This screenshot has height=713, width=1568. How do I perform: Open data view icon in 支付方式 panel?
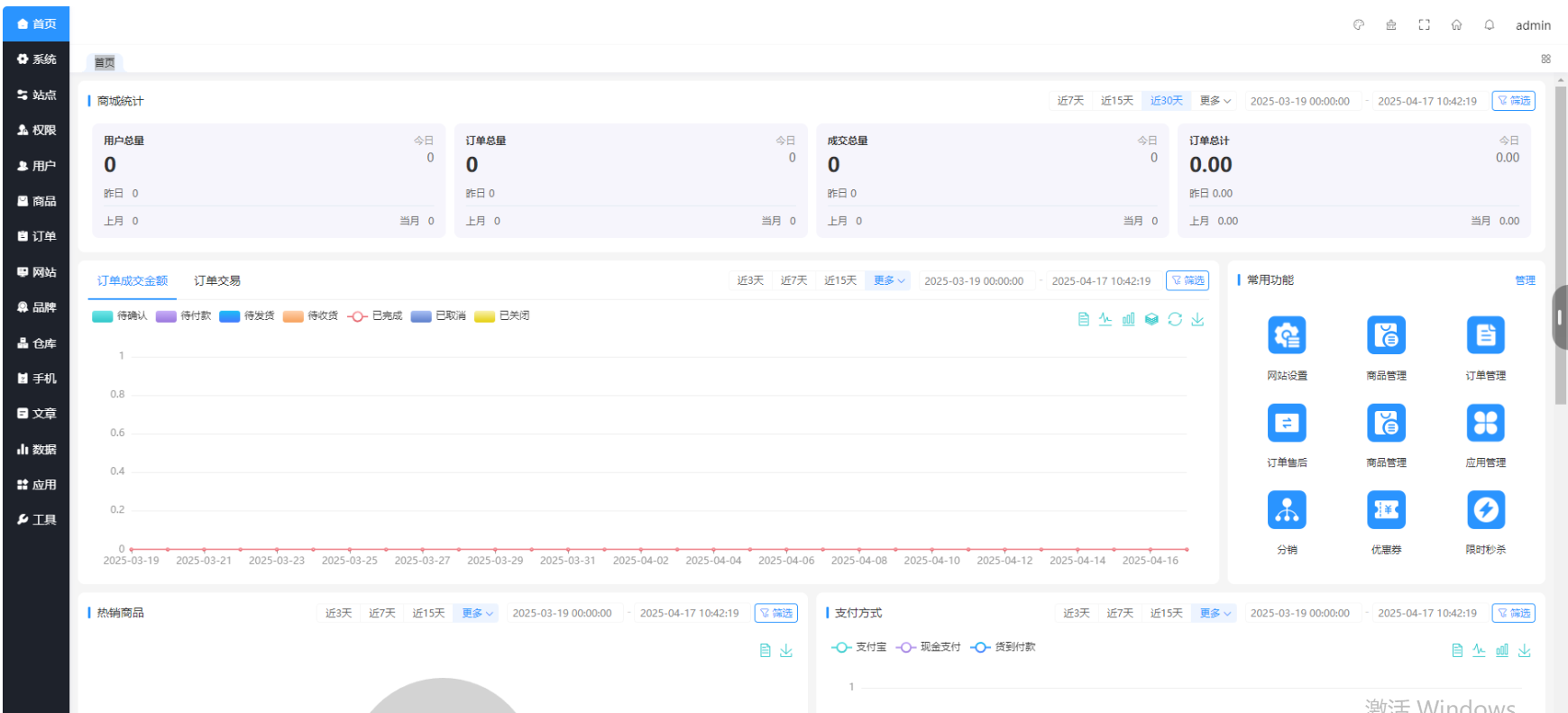tap(1457, 650)
